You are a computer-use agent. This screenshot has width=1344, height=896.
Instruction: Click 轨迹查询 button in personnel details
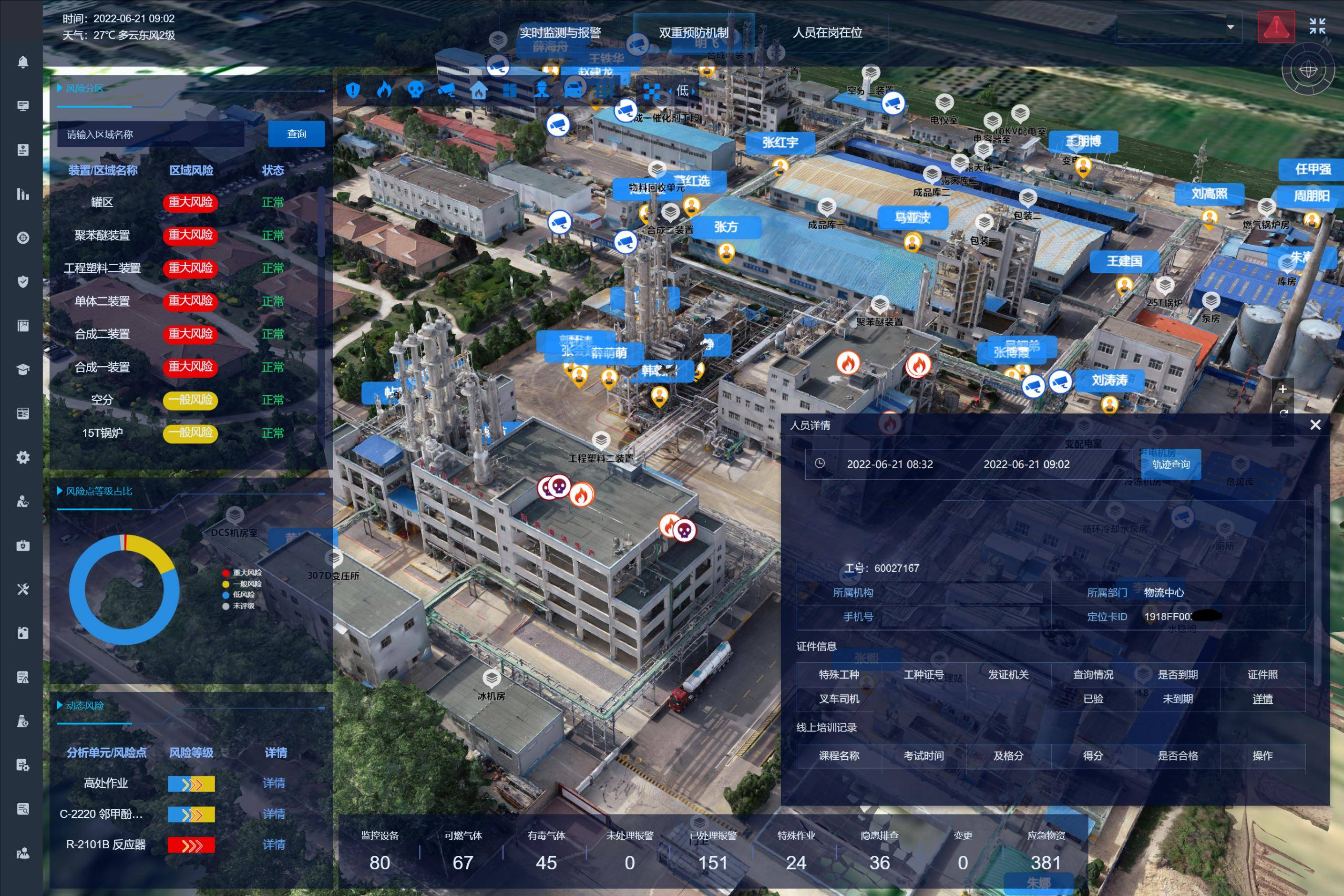[1170, 464]
